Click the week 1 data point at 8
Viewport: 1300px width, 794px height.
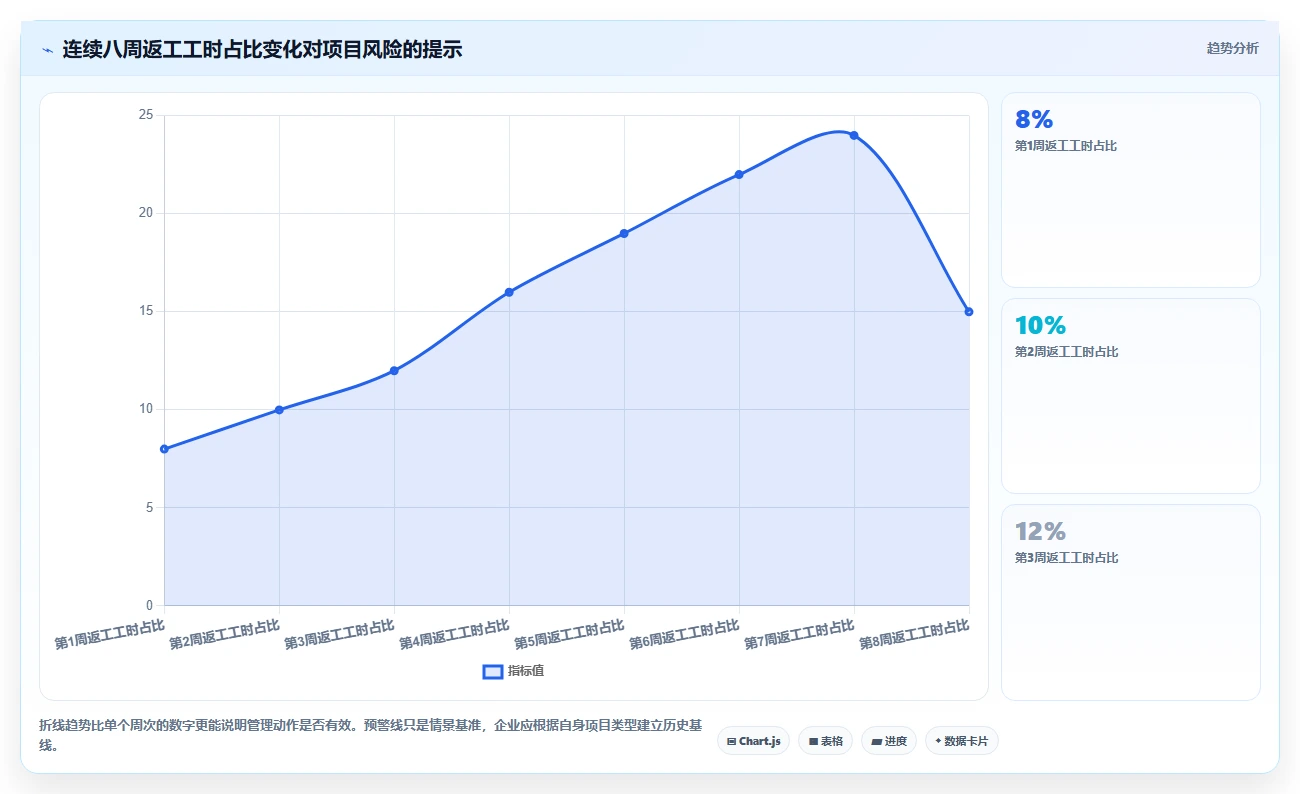pyautogui.click(x=164, y=449)
